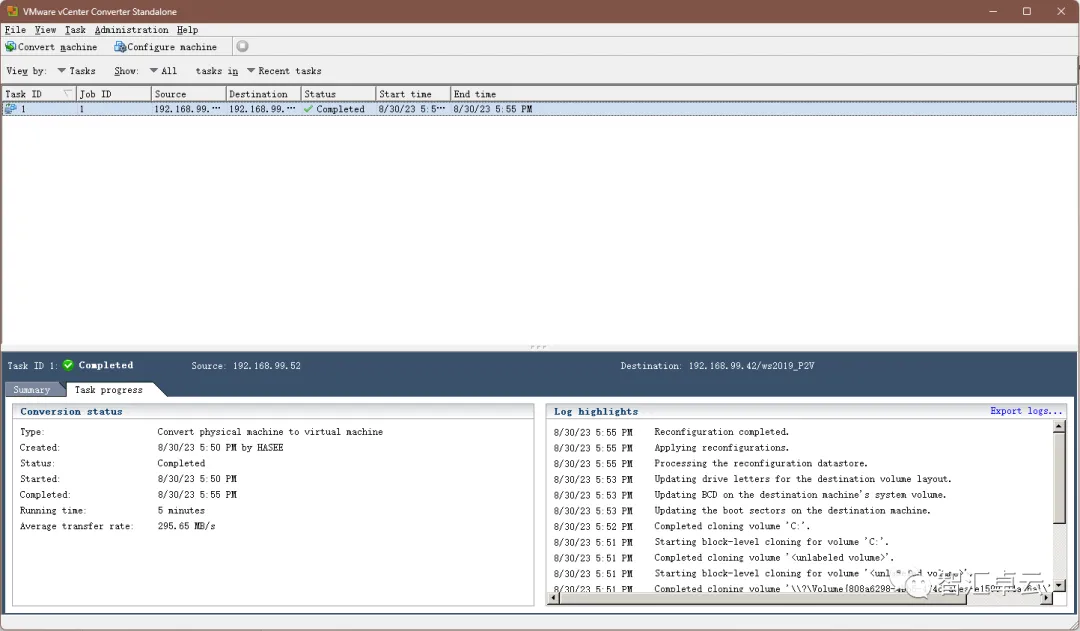Open the Task menu

[x=75, y=30]
